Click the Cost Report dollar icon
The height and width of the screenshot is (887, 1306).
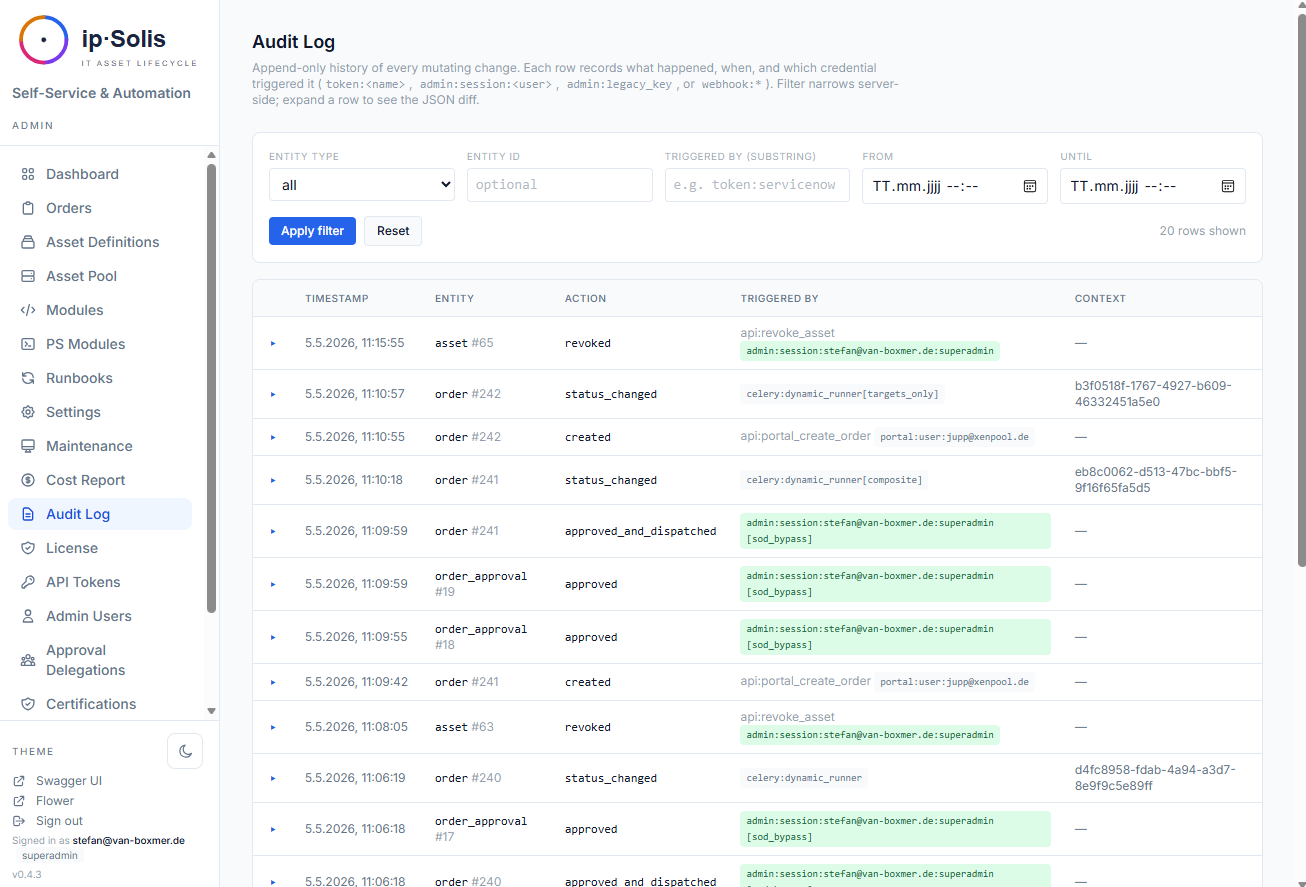pyautogui.click(x=28, y=480)
